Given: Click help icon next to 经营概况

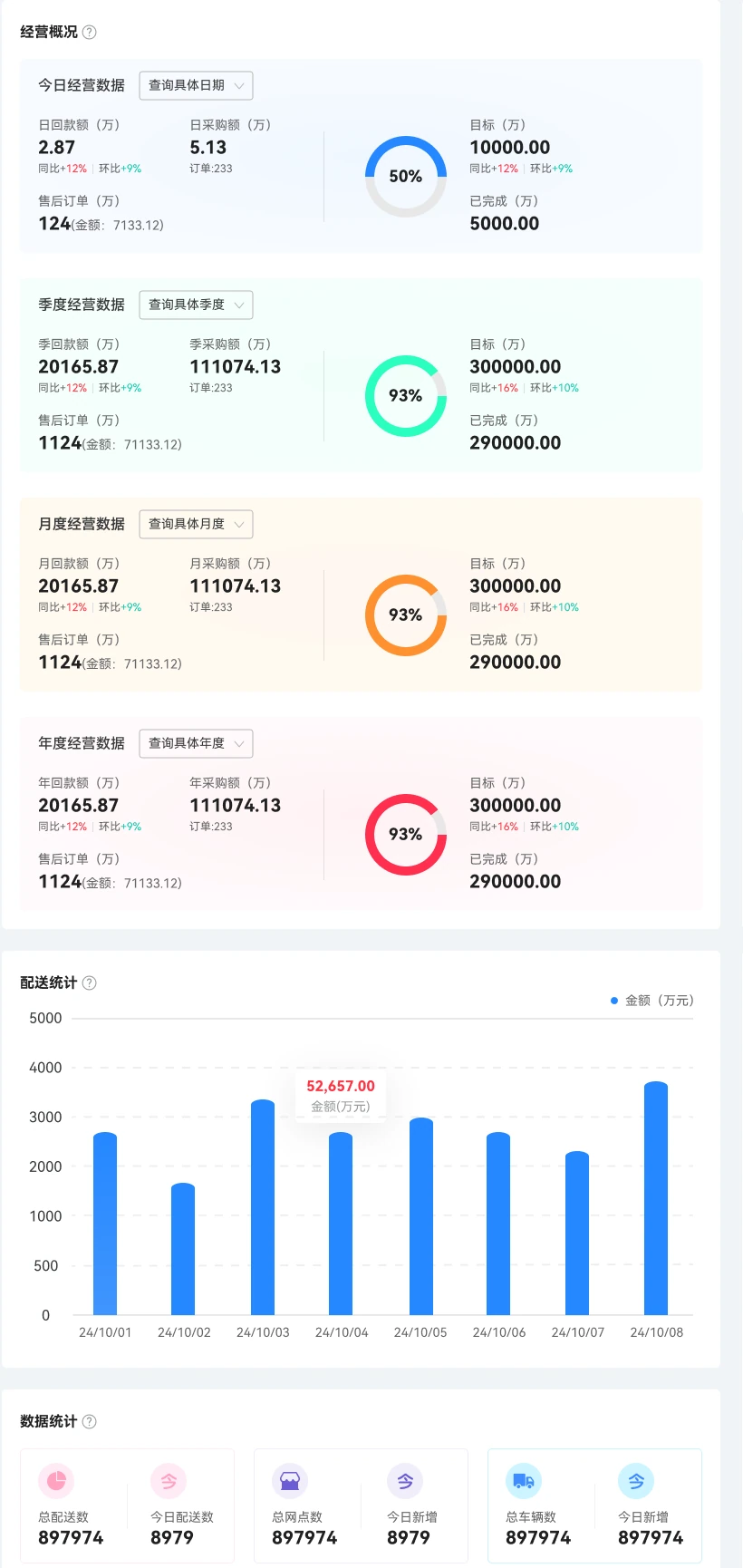Looking at the screenshot, I should [x=89, y=33].
